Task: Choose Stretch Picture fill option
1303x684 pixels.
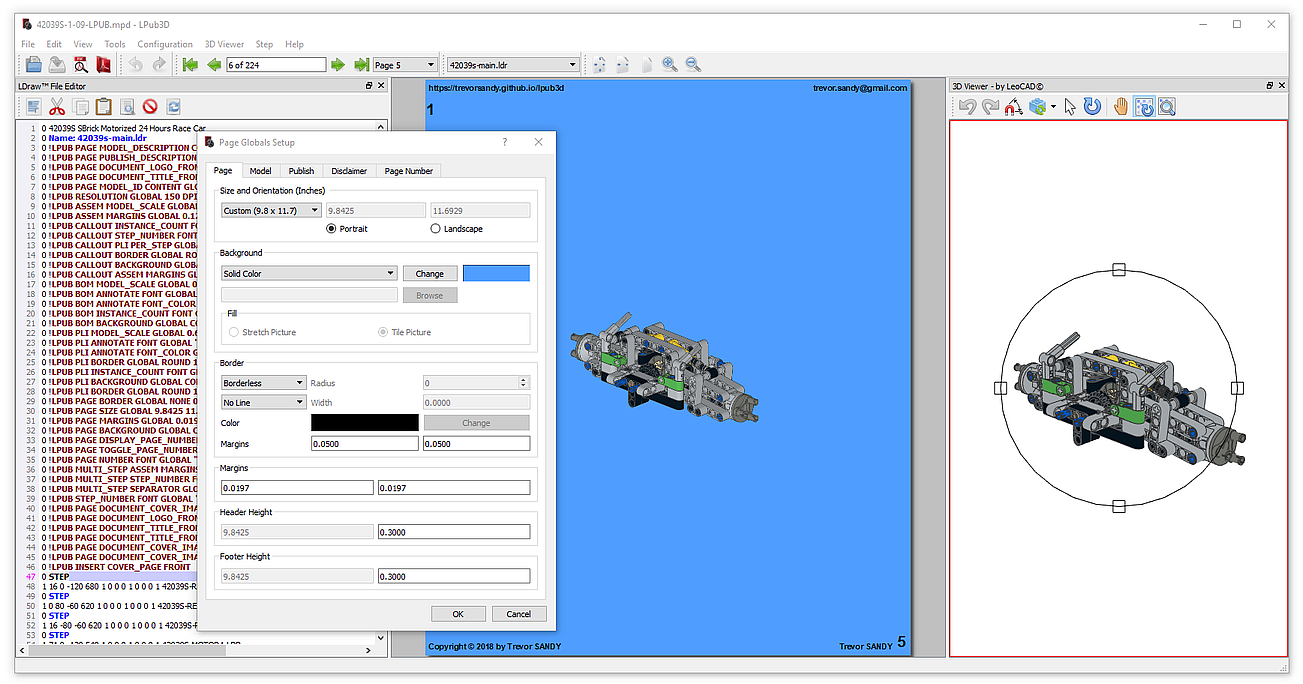Action: tap(263, 332)
